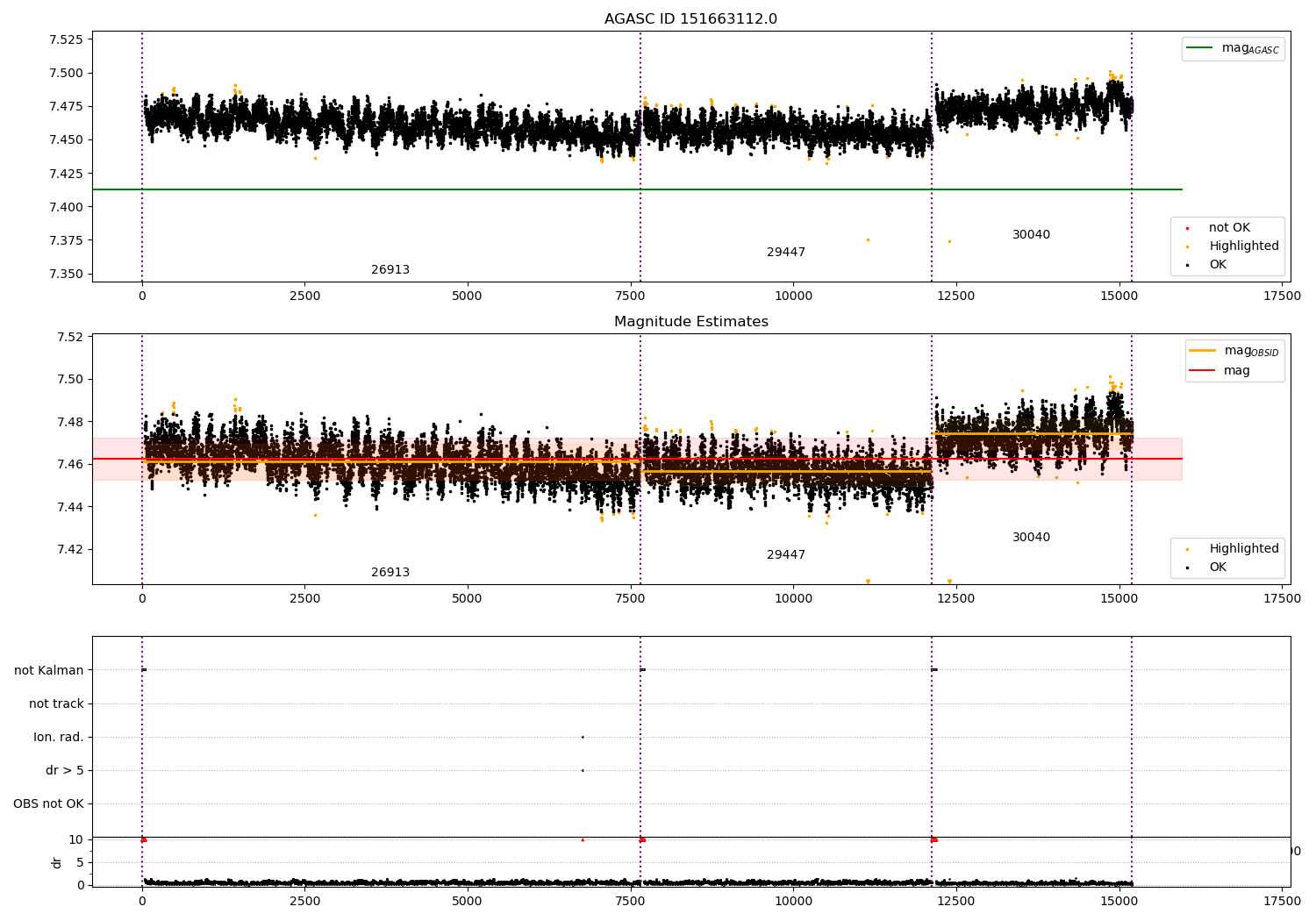Click the 'not track' axis label
This screenshot has width=1316, height=921.
(x=56, y=704)
